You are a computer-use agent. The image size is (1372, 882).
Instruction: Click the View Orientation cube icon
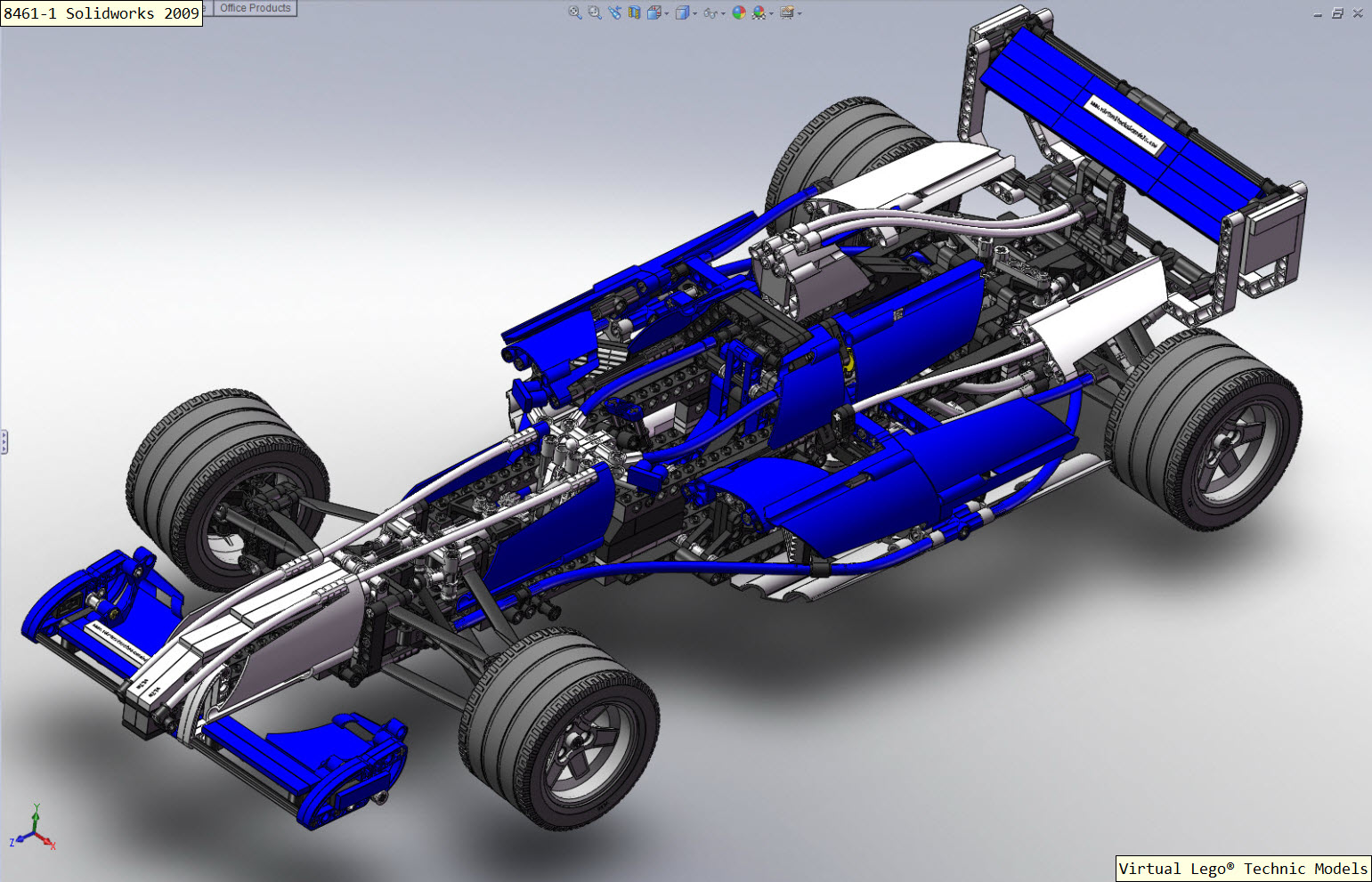pyautogui.click(x=654, y=12)
